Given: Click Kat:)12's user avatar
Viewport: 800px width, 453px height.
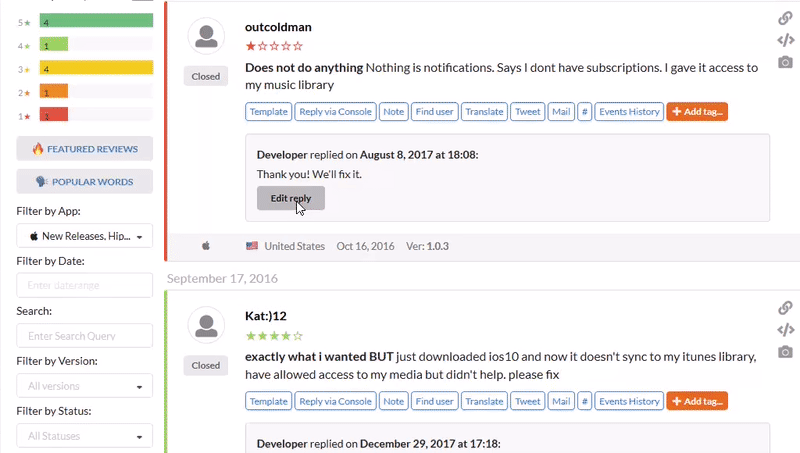Looking at the screenshot, I should 206,326.
